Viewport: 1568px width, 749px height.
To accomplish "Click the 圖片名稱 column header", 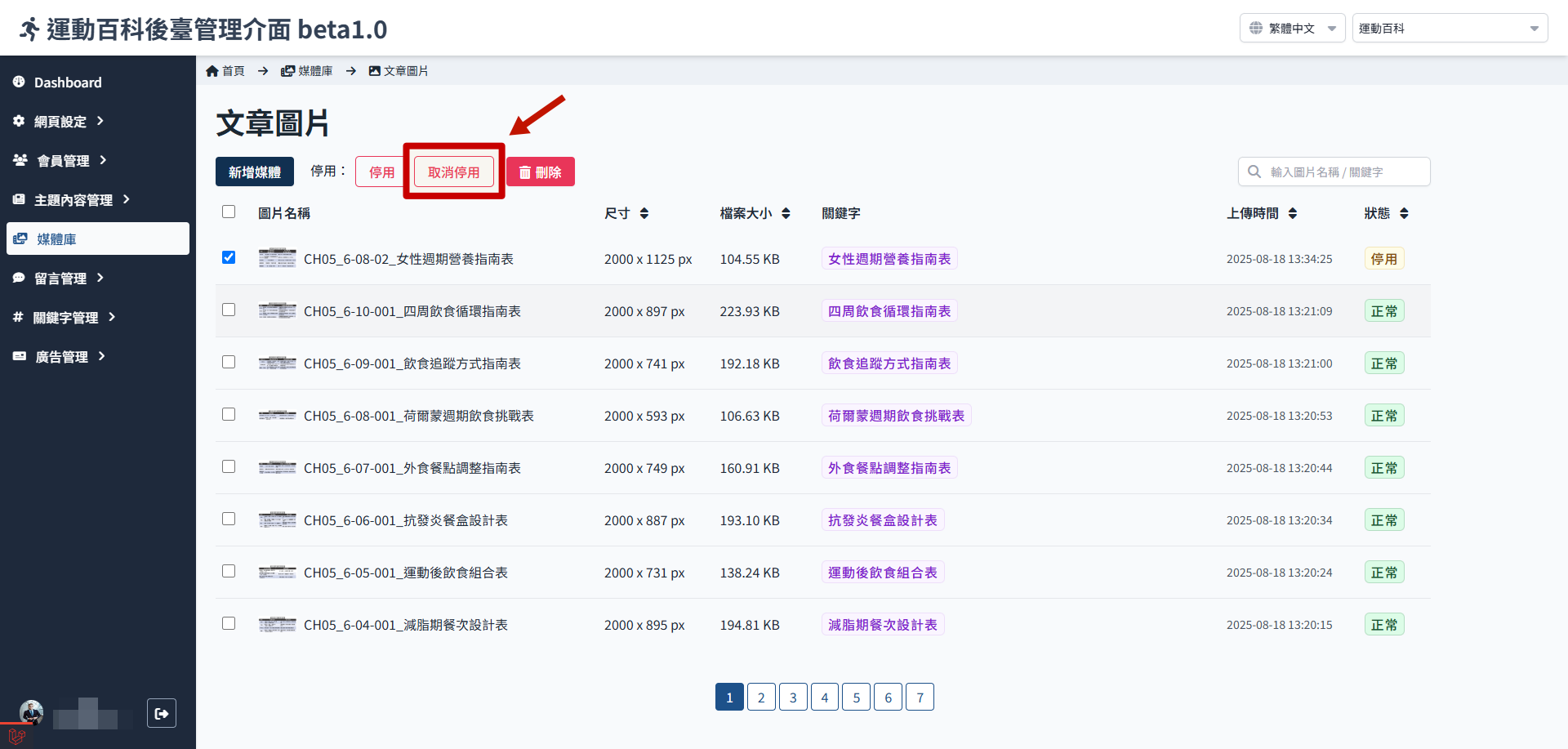I will (284, 213).
